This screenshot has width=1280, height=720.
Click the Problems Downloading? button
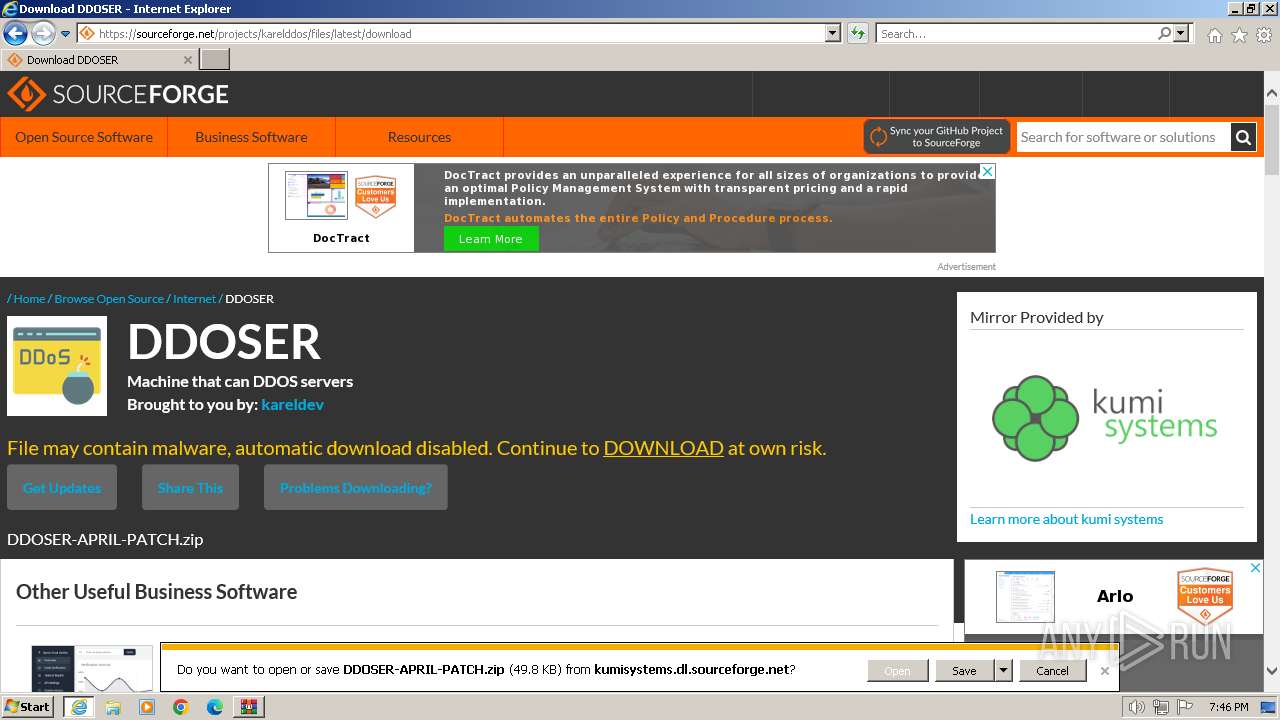click(x=356, y=488)
